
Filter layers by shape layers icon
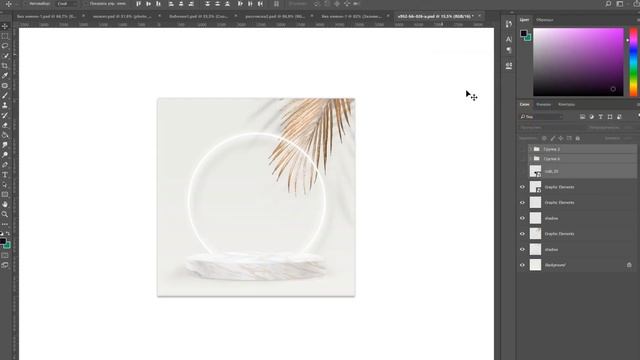pyautogui.click(x=610, y=117)
